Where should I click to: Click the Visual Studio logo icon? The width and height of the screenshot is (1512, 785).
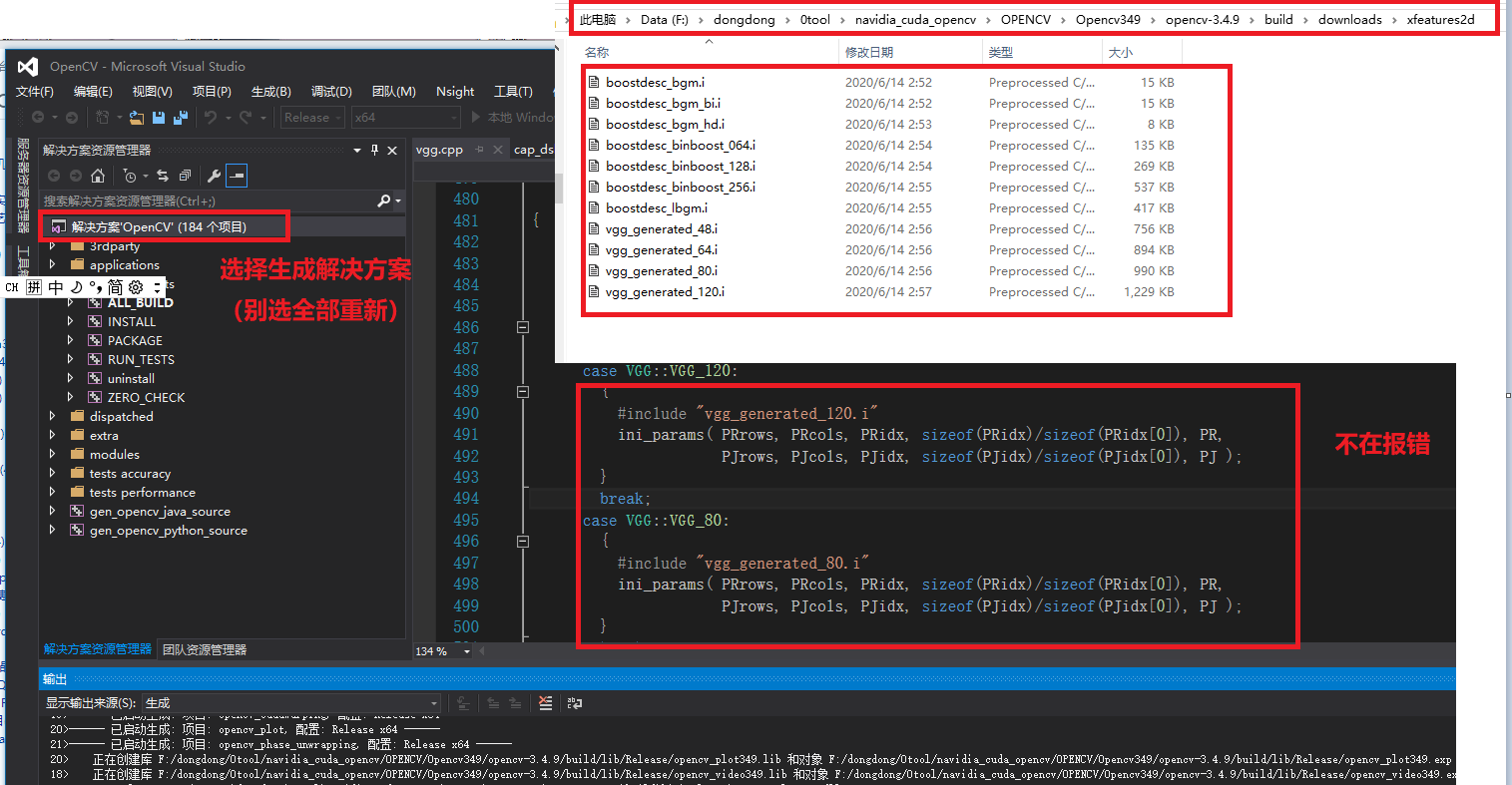pyautogui.click(x=28, y=67)
